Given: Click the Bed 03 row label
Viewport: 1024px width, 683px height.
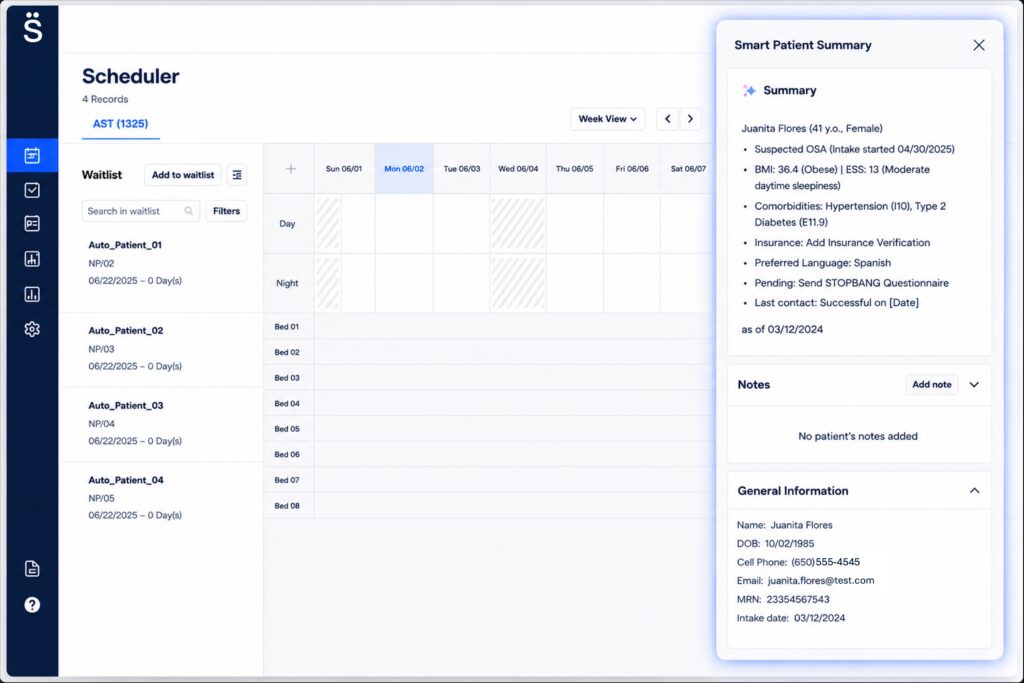Looking at the screenshot, I should [x=287, y=377].
